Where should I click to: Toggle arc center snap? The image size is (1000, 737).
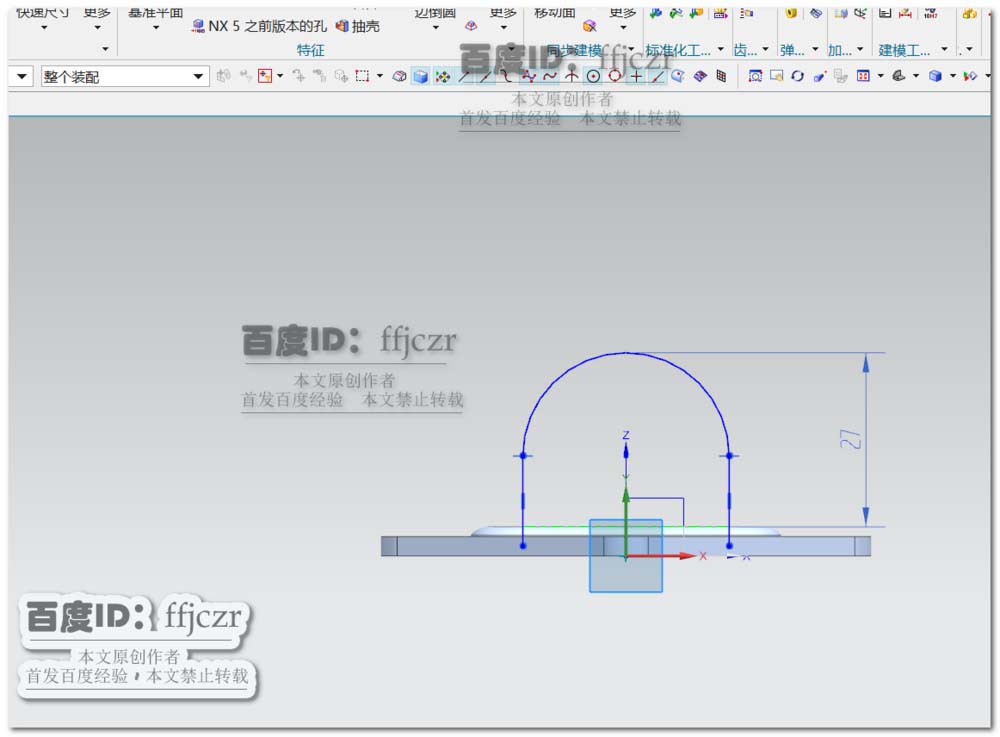click(593, 77)
